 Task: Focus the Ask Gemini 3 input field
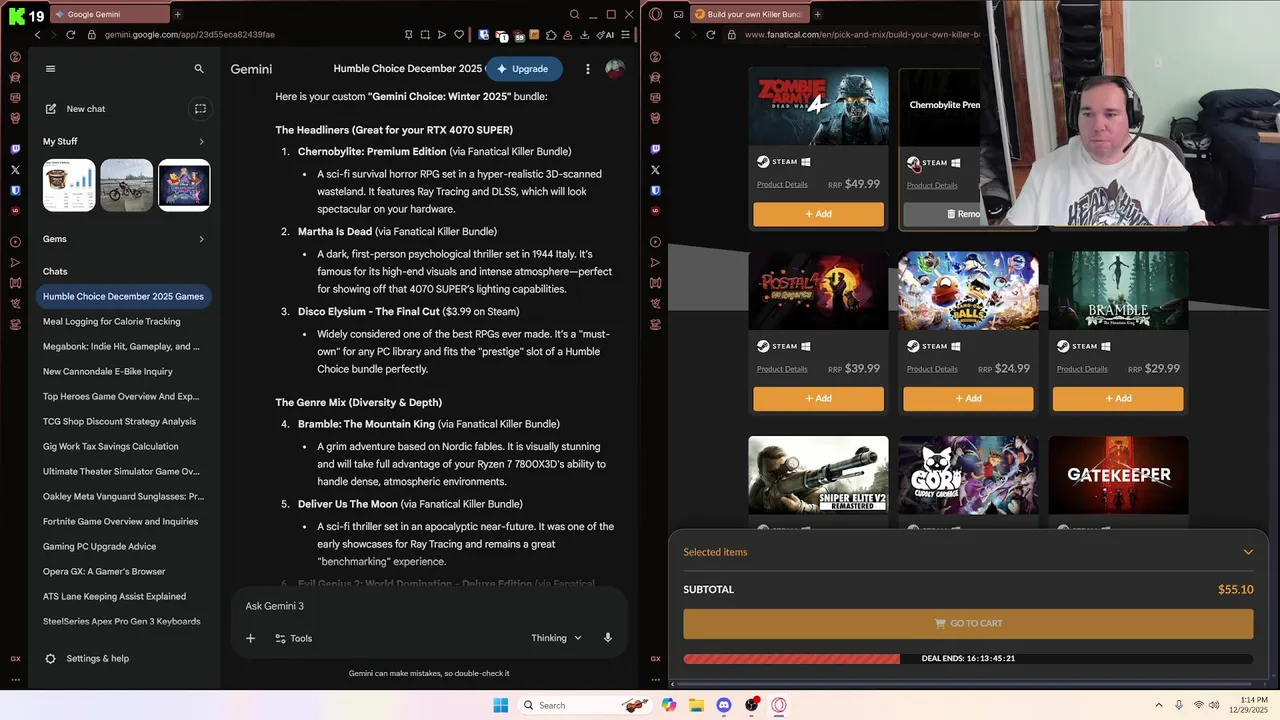tap(428, 606)
